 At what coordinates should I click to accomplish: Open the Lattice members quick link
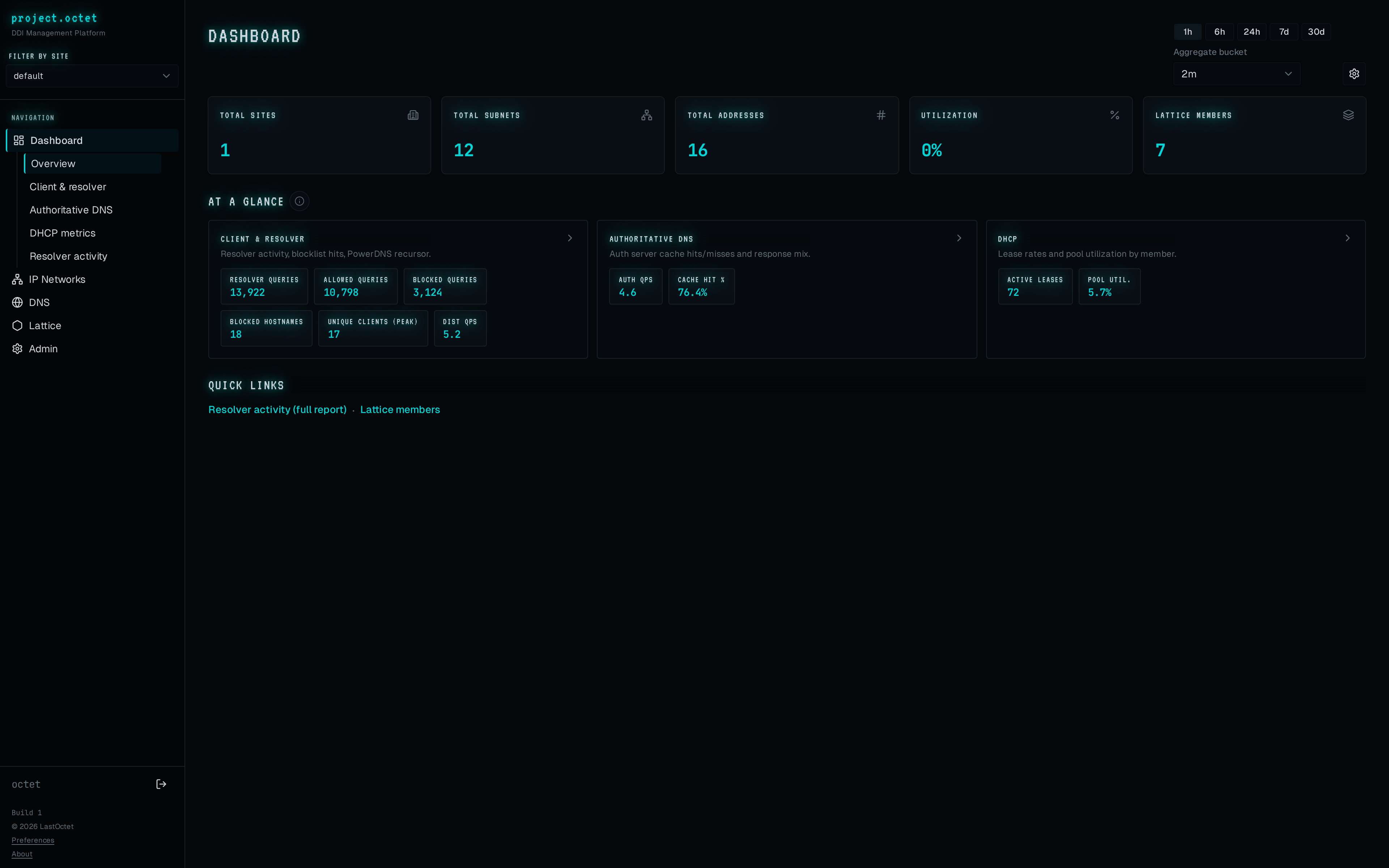pos(400,409)
